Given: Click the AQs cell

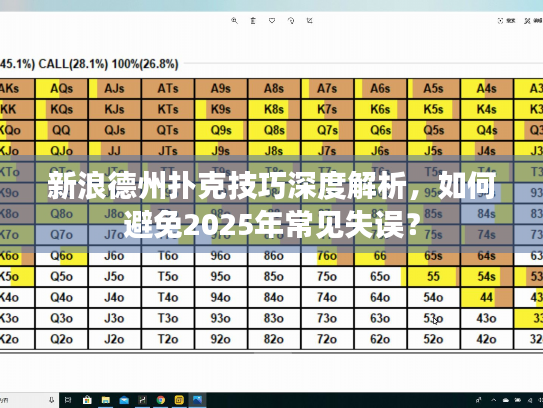Looking at the screenshot, I should (x=62, y=88).
